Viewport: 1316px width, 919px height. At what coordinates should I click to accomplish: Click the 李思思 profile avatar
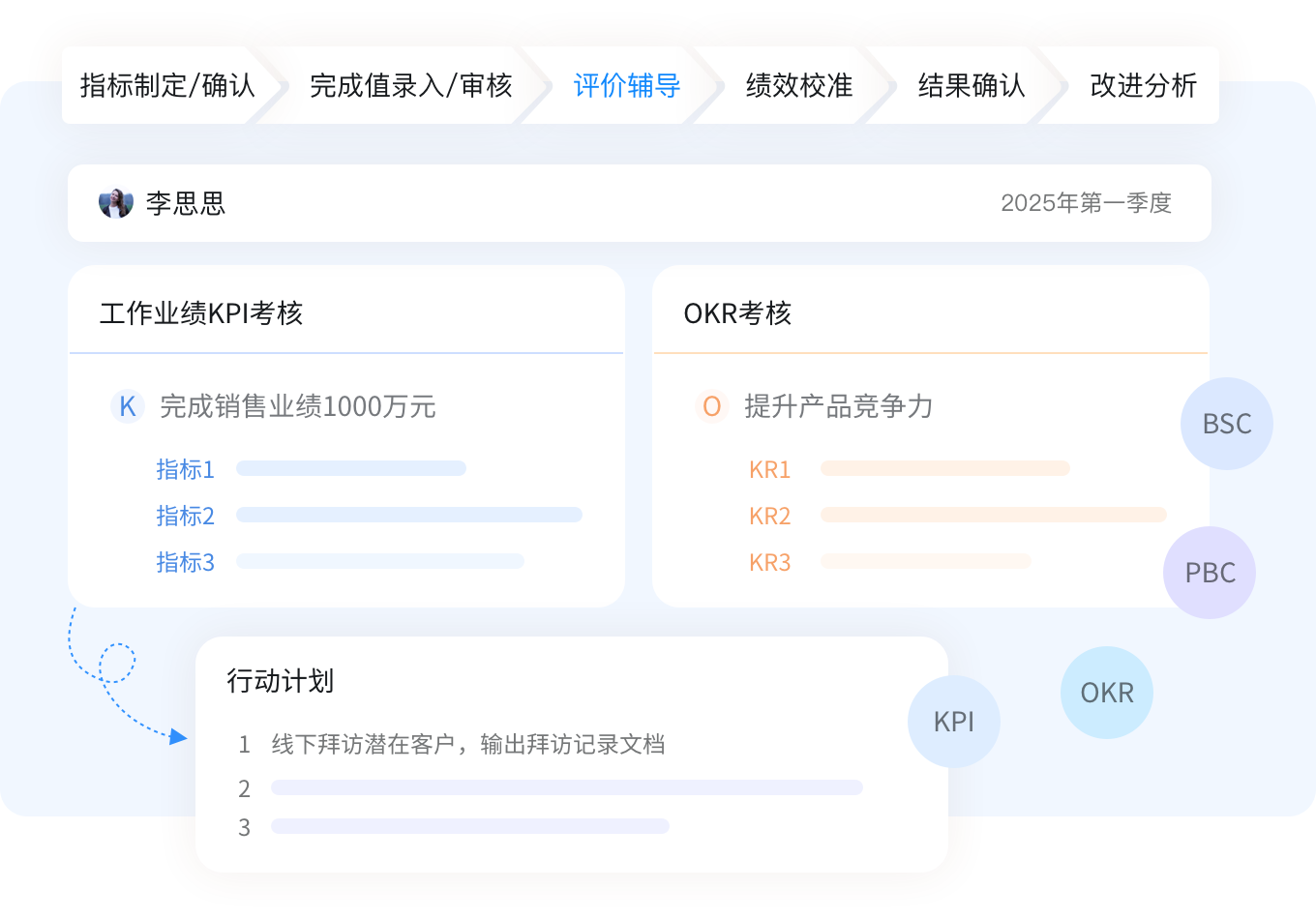[x=115, y=203]
